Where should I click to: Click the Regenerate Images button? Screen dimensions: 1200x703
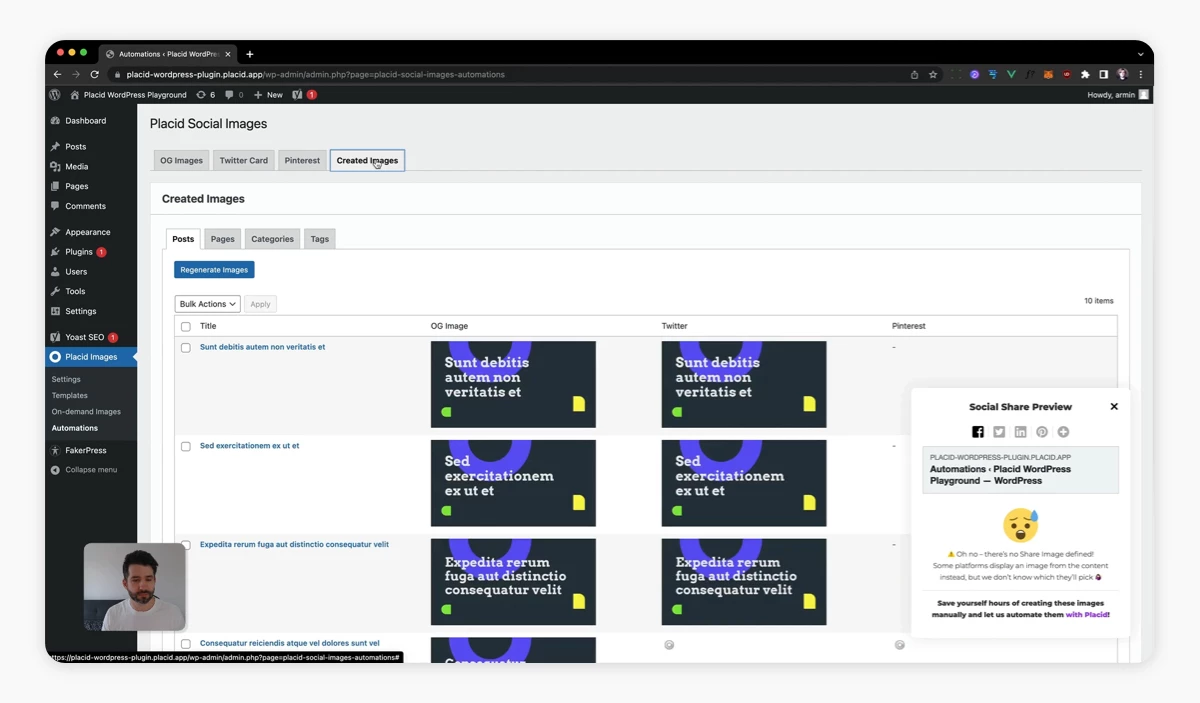(x=214, y=270)
